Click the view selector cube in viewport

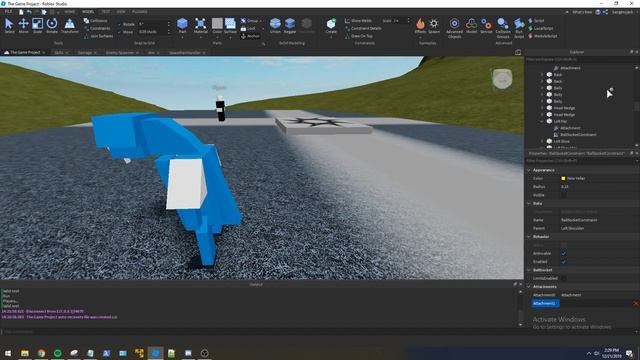502,79
